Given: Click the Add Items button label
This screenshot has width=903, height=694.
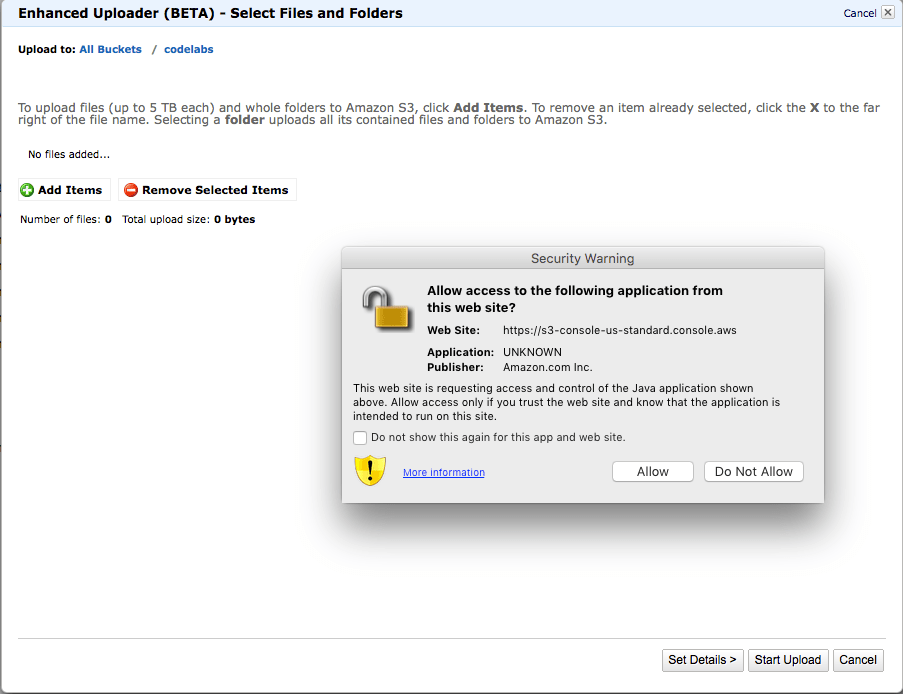Looking at the screenshot, I should pos(70,190).
